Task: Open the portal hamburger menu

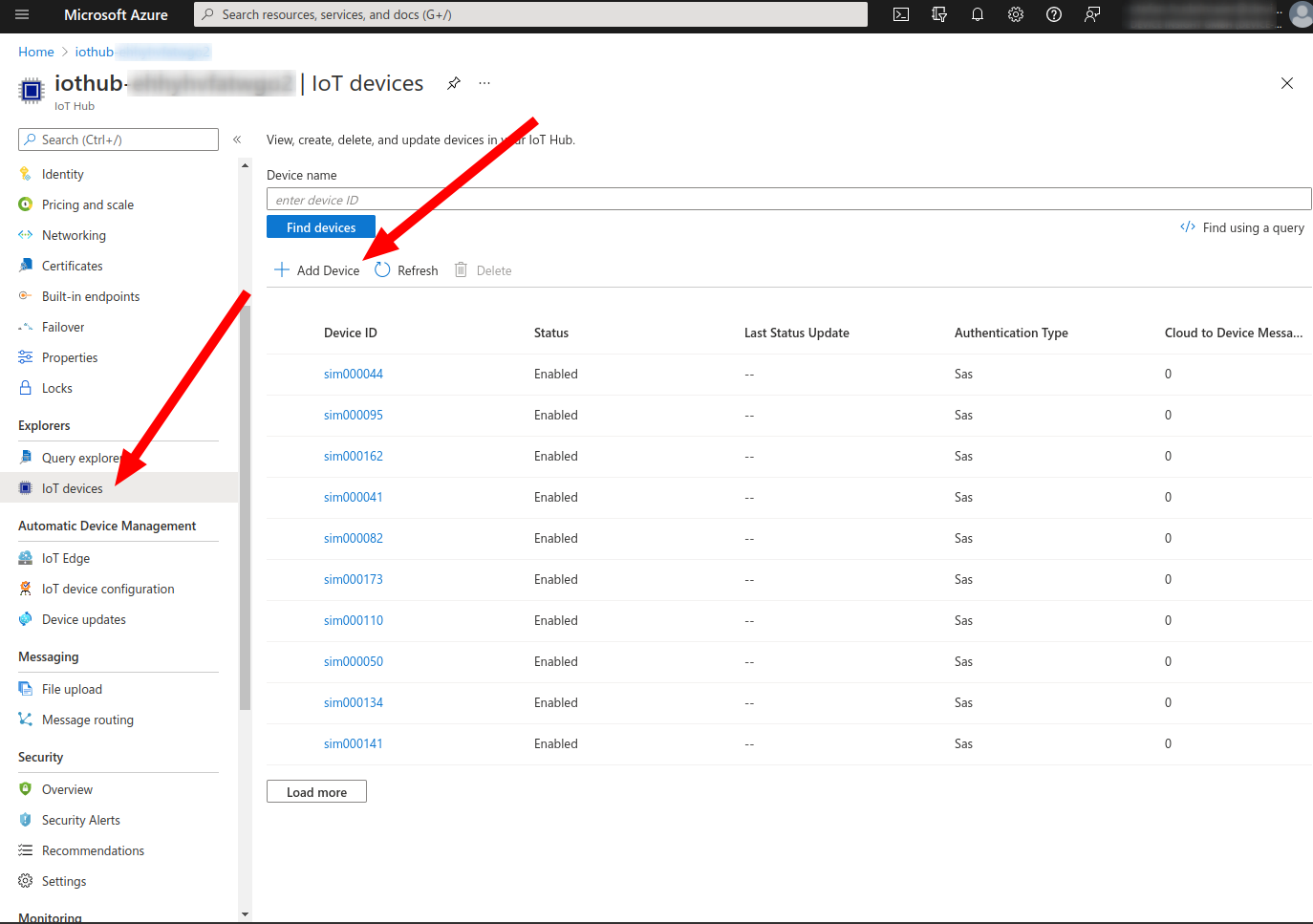Action: (x=22, y=14)
